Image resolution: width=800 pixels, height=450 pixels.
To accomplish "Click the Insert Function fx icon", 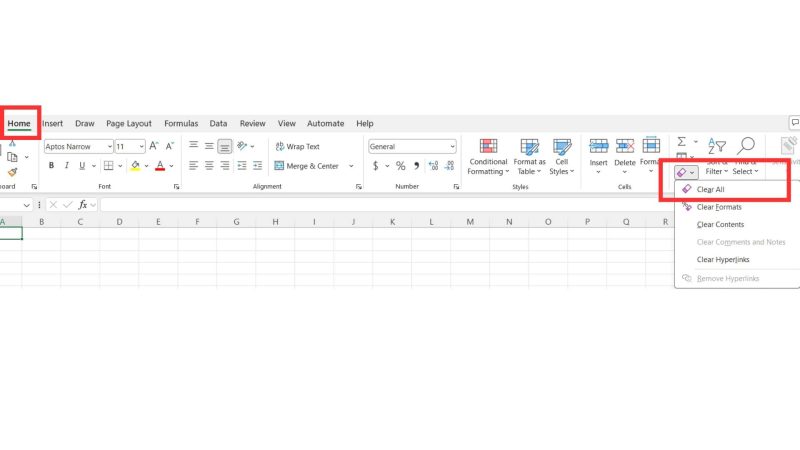I will [83, 205].
